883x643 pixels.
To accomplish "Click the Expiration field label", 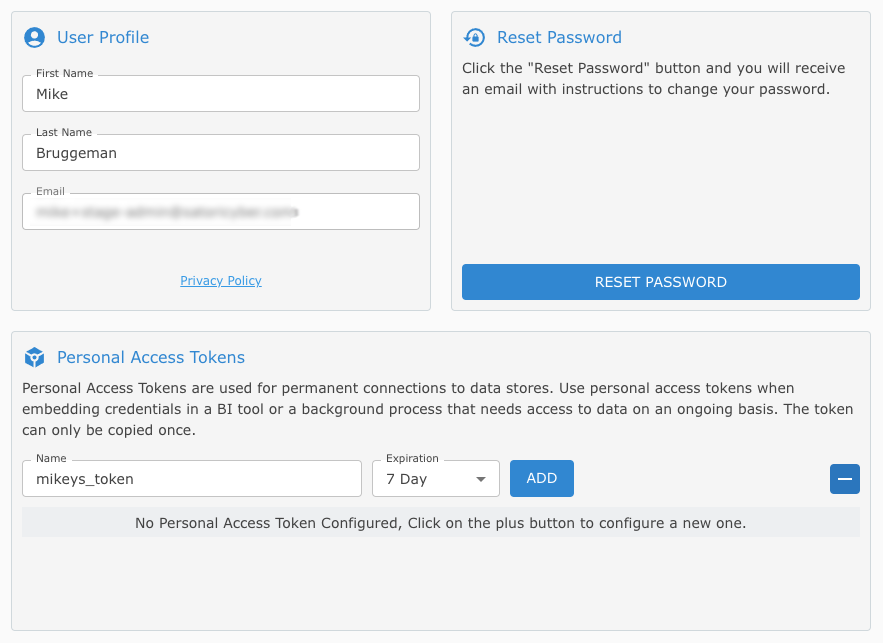I will point(412,458).
